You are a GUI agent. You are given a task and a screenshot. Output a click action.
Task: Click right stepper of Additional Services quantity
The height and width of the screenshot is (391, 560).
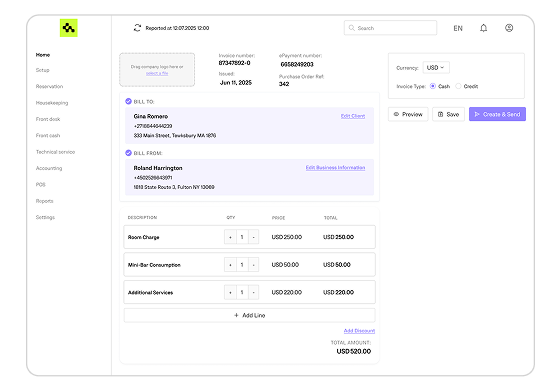pos(254,292)
